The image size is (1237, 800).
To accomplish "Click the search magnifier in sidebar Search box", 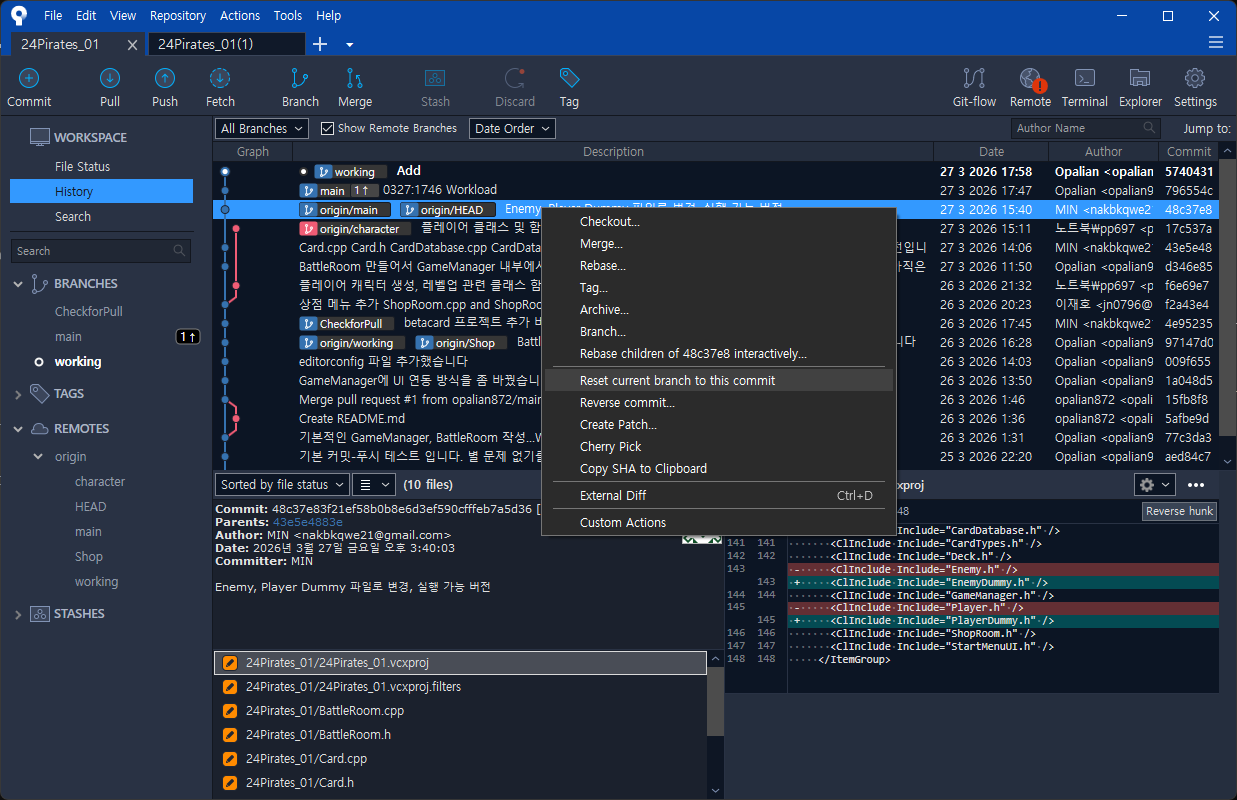I will [x=180, y=251].
